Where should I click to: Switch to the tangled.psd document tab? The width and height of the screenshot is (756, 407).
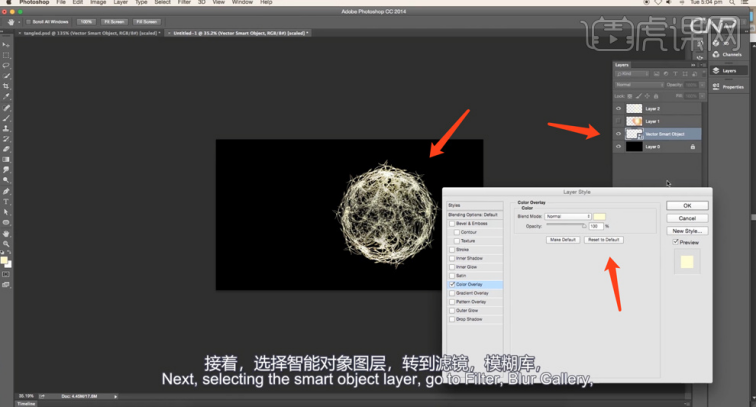90,33
